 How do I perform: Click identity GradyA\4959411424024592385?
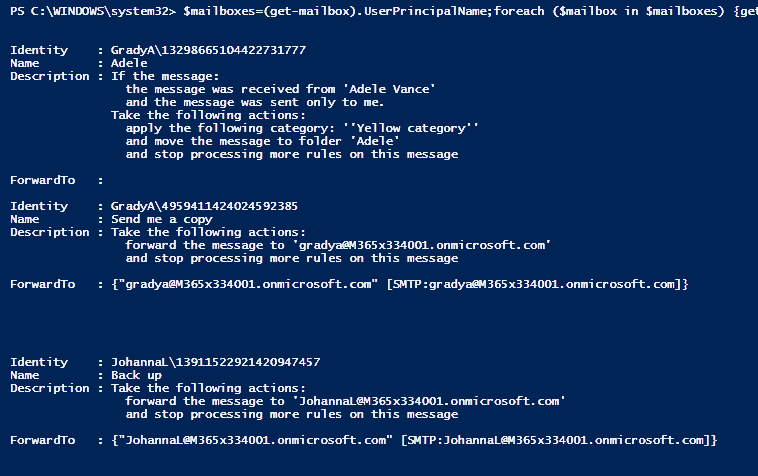pos(204,206)
